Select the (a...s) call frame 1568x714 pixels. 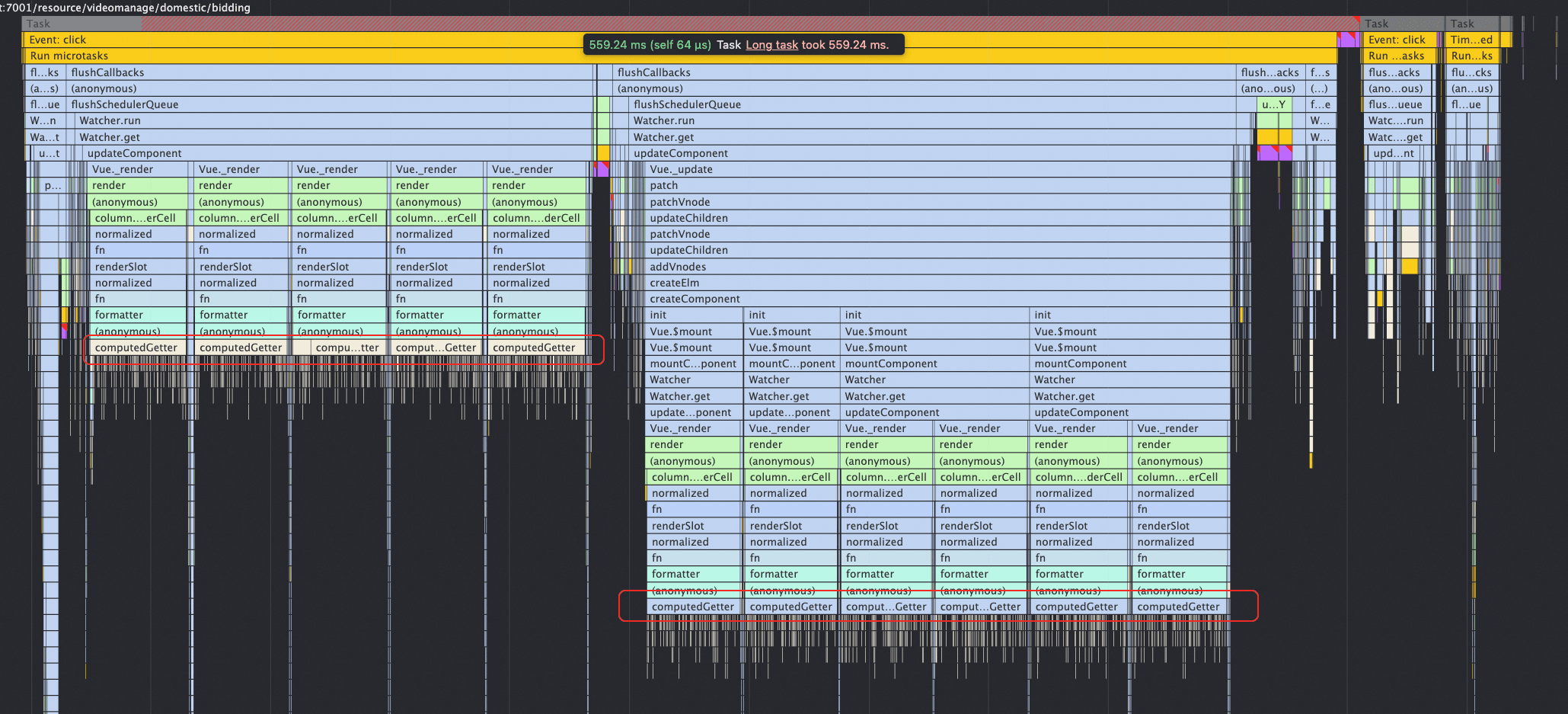click(x=44, y=88)
